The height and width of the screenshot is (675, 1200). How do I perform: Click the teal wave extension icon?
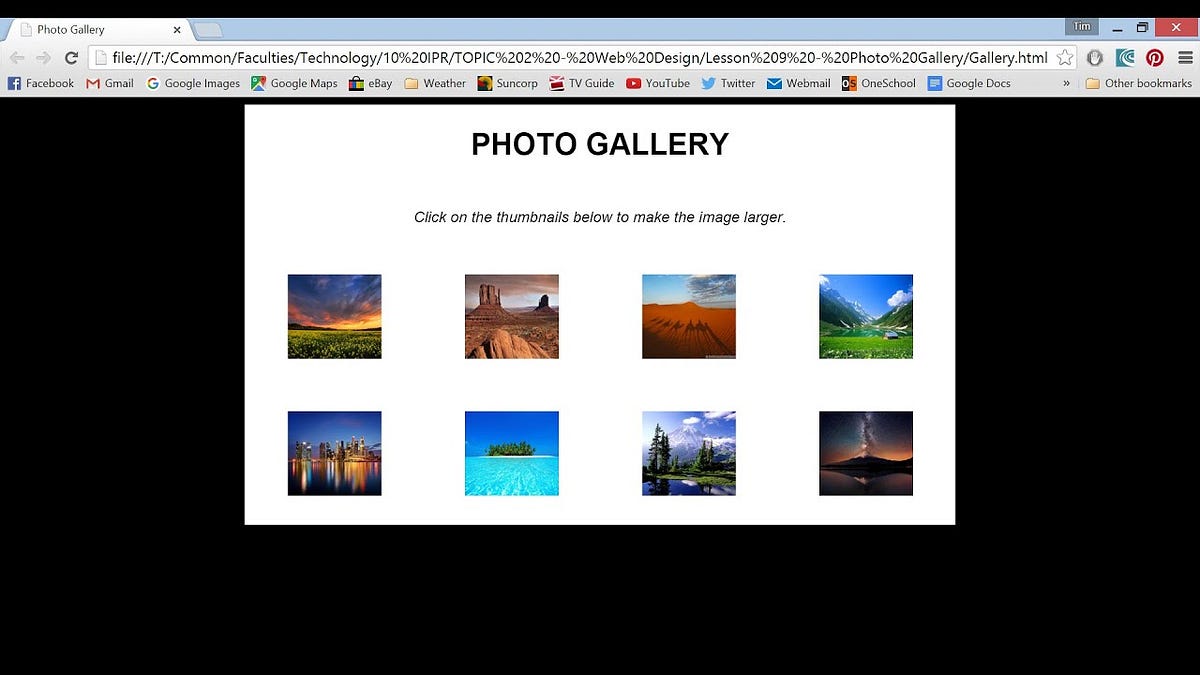point(1125,57)
